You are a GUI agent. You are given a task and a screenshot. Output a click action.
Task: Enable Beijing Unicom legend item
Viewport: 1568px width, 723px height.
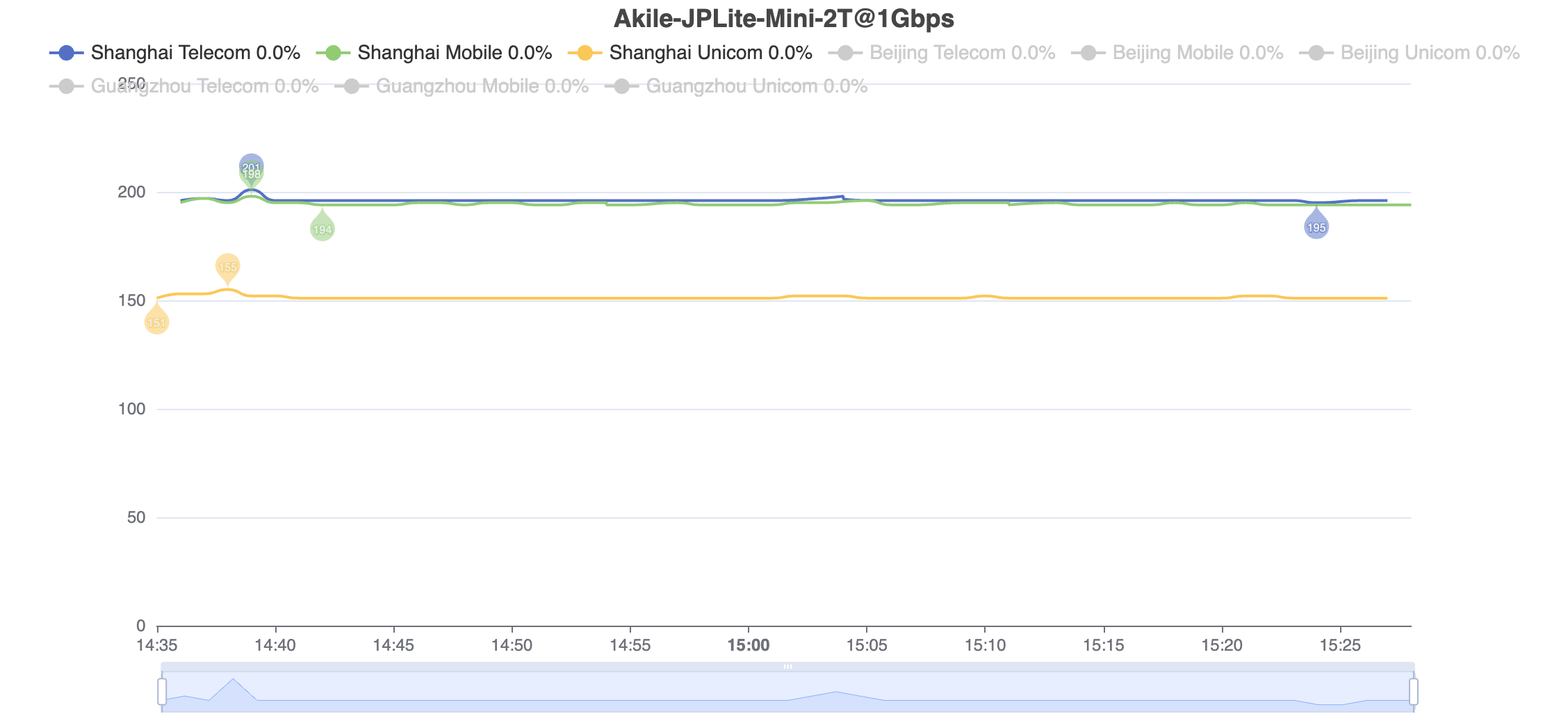[1410, 53]
